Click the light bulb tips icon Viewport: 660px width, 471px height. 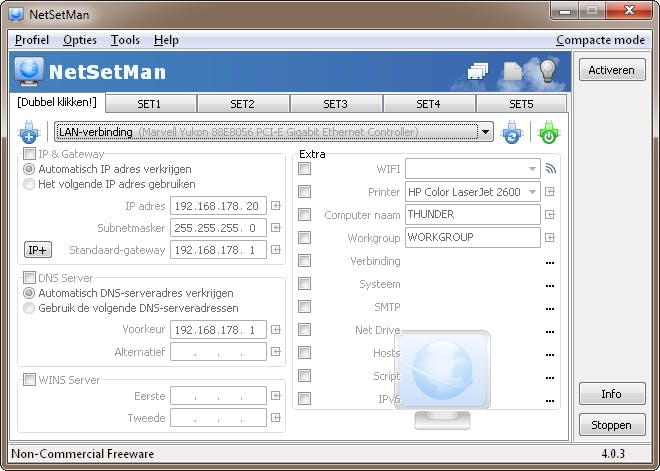tap(548, 70)
